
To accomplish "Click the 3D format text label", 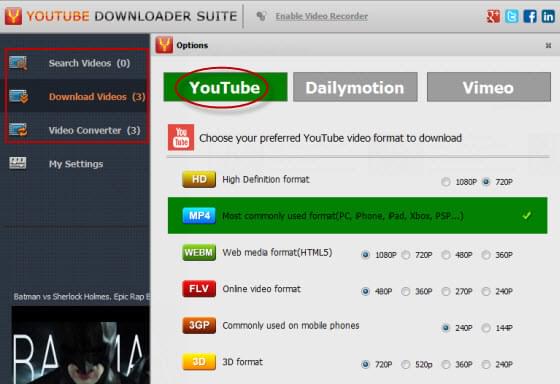I will (x=242, y=362).
